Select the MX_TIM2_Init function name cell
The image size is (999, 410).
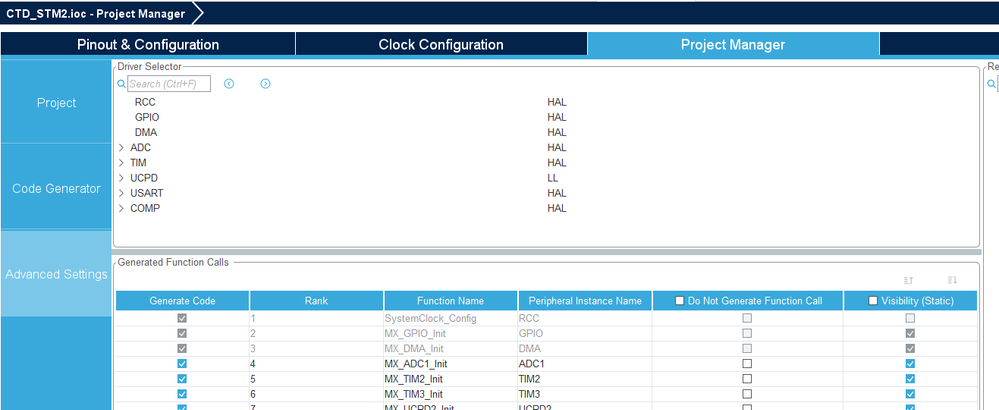tap(450, 379)
